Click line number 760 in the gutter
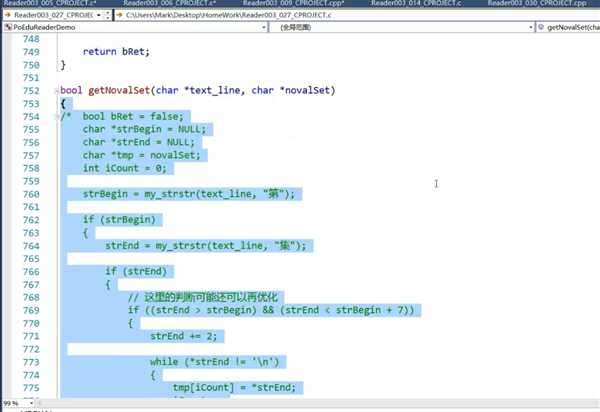 coord(31,194)
